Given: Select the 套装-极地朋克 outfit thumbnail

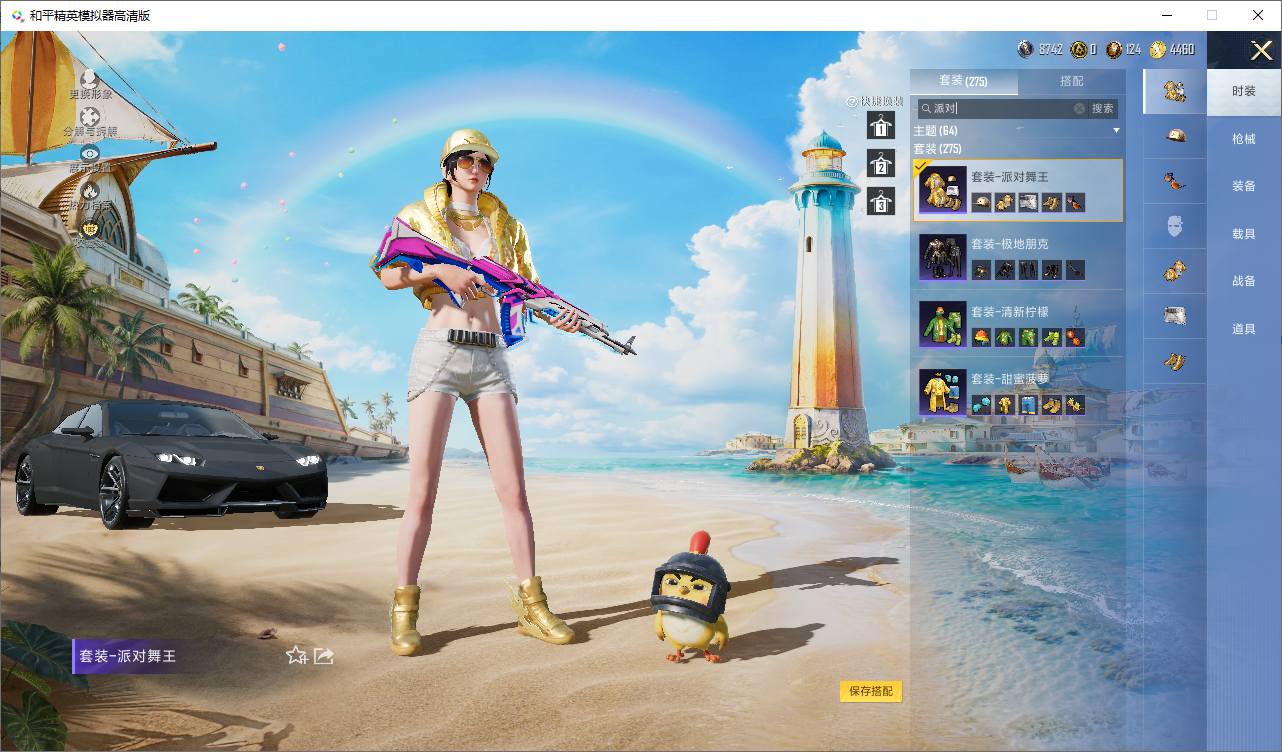Looking at the screenshot, I should 942,257.
